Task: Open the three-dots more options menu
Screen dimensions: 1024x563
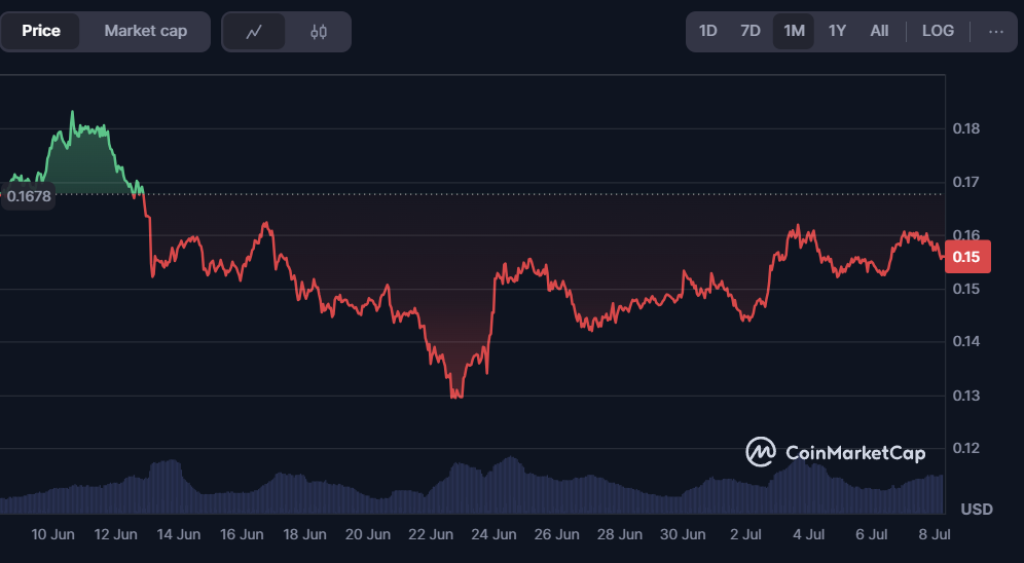Action: pos(995,31)
